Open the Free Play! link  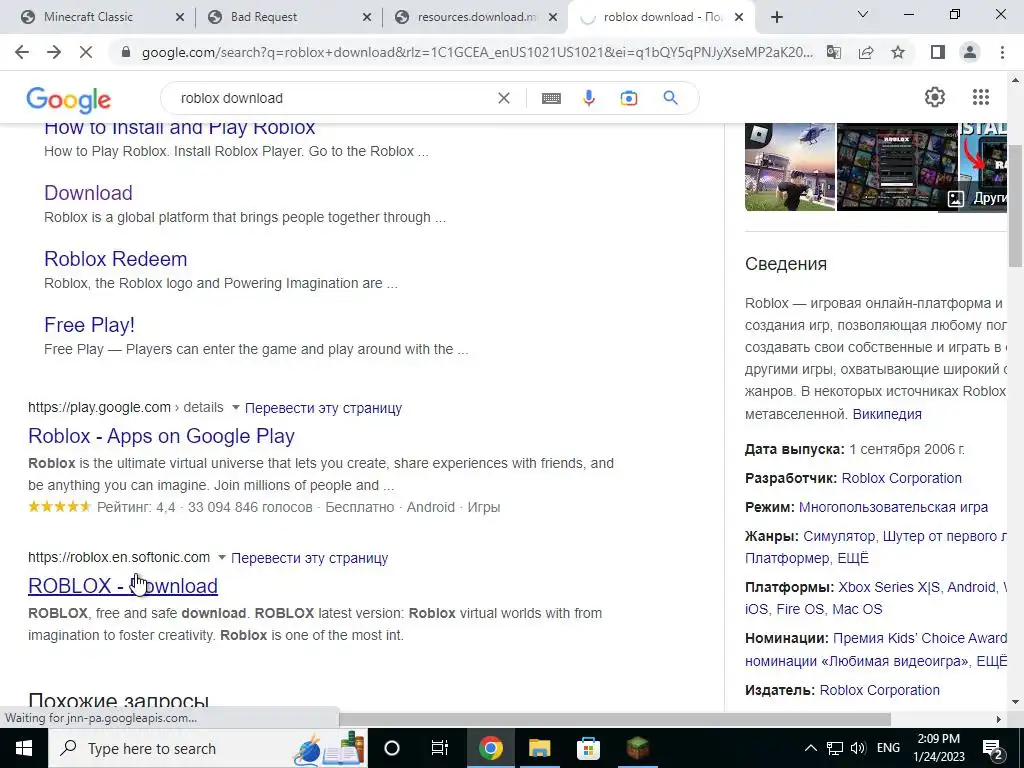click(89, 325)
